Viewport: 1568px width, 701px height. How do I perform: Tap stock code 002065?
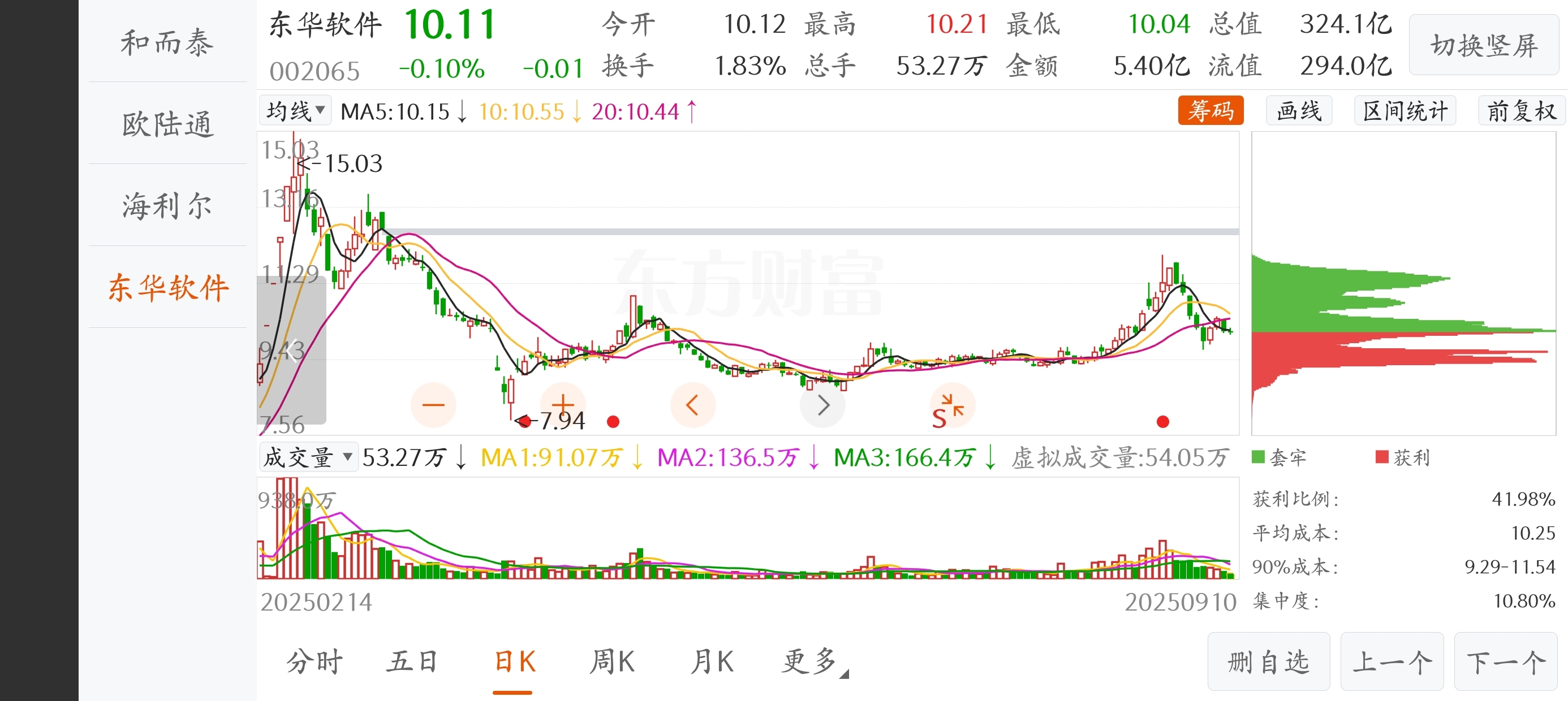click(x=315, y=71)
